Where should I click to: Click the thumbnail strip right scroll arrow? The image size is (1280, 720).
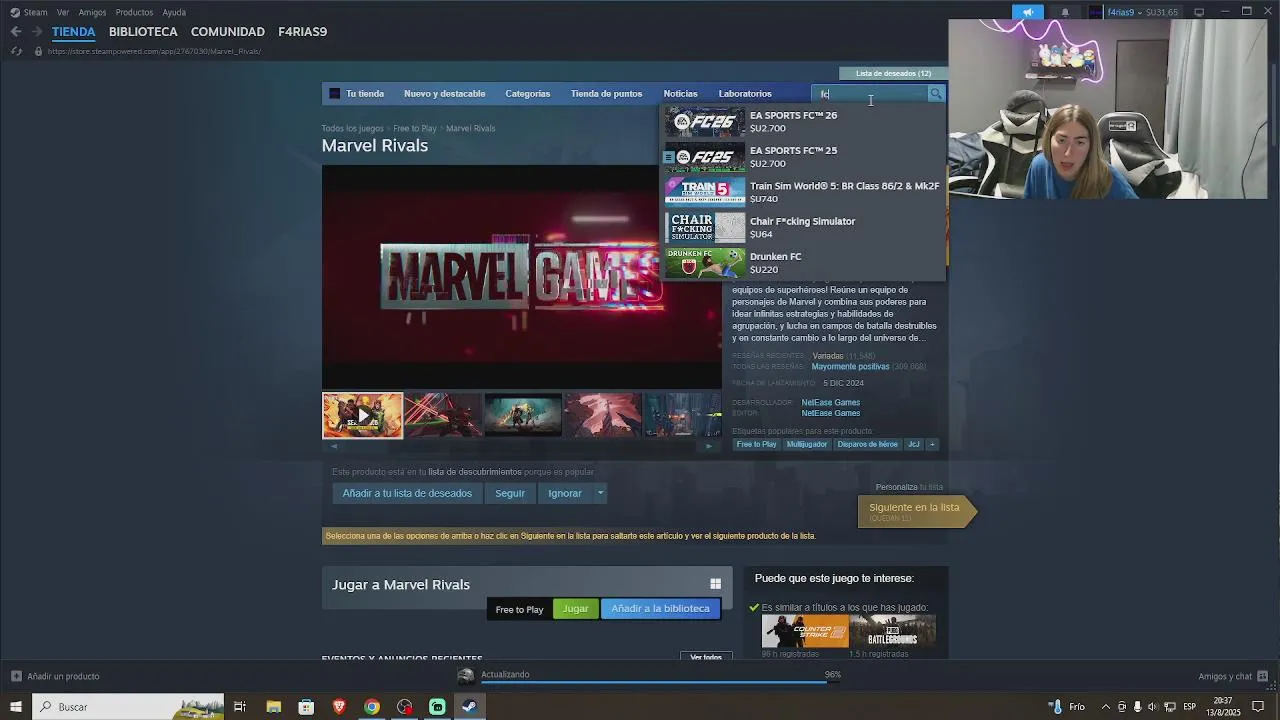[709, 446]
